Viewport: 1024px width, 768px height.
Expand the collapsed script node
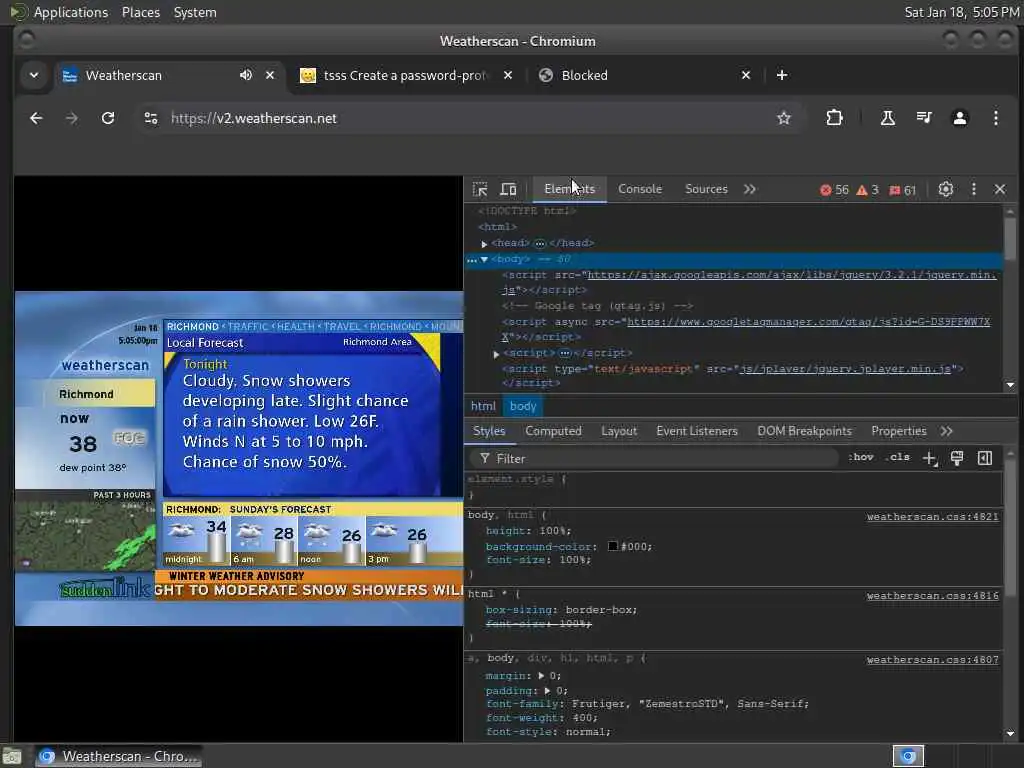[496, 353]
